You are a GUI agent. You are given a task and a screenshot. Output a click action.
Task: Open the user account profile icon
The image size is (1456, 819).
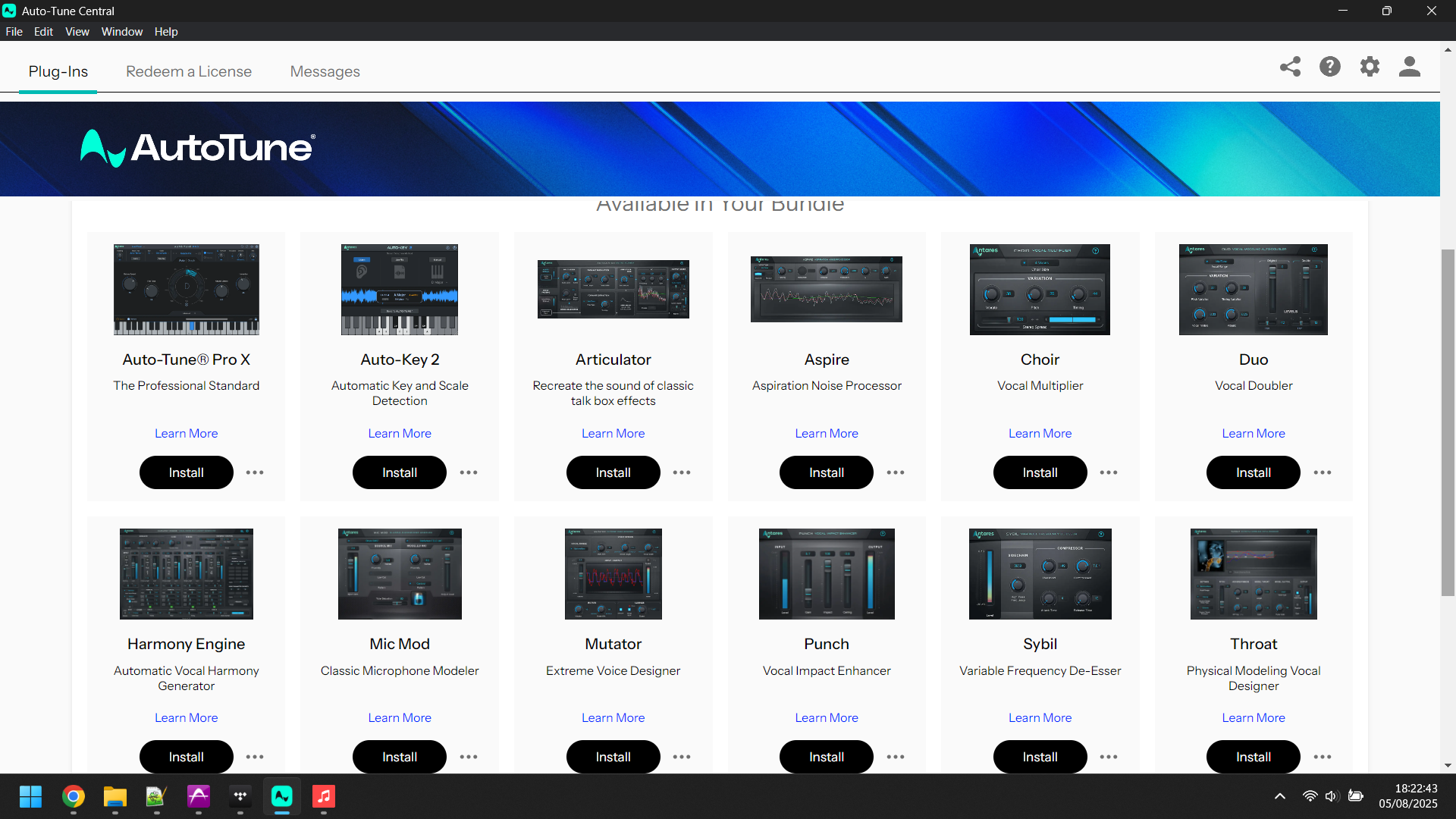click(x=1410, y=67)
